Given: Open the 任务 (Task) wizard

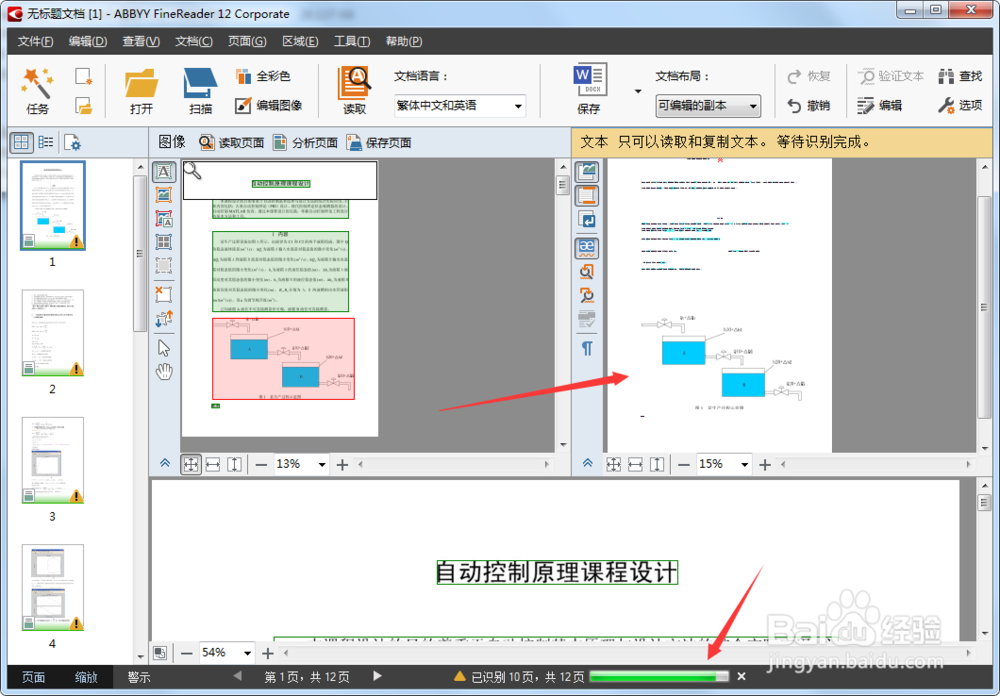Looking at the screenshot, I should coord(37,91).
